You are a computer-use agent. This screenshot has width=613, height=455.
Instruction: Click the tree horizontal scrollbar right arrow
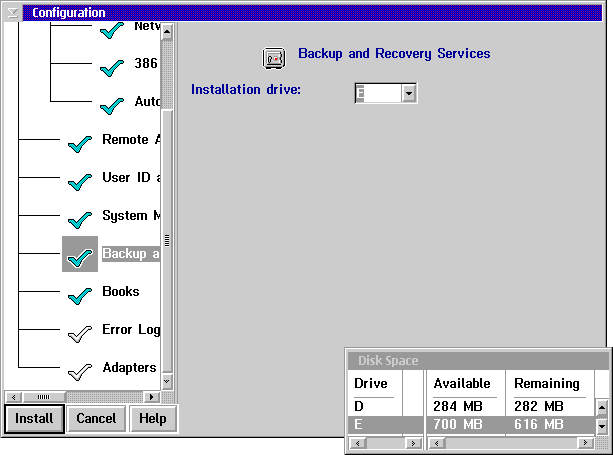(152, 397)
